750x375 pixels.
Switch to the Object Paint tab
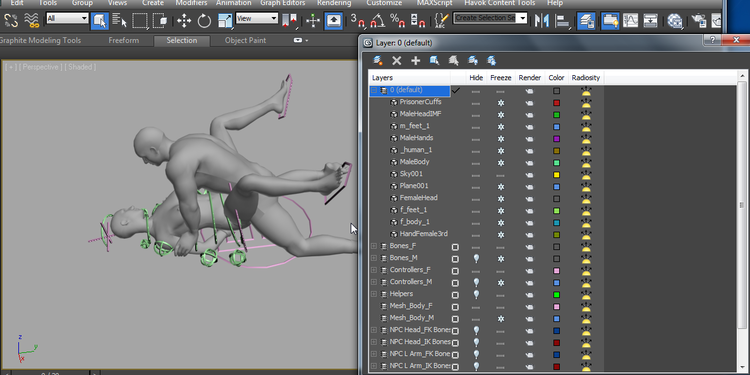pyautogui.click(x=245, y=41)
